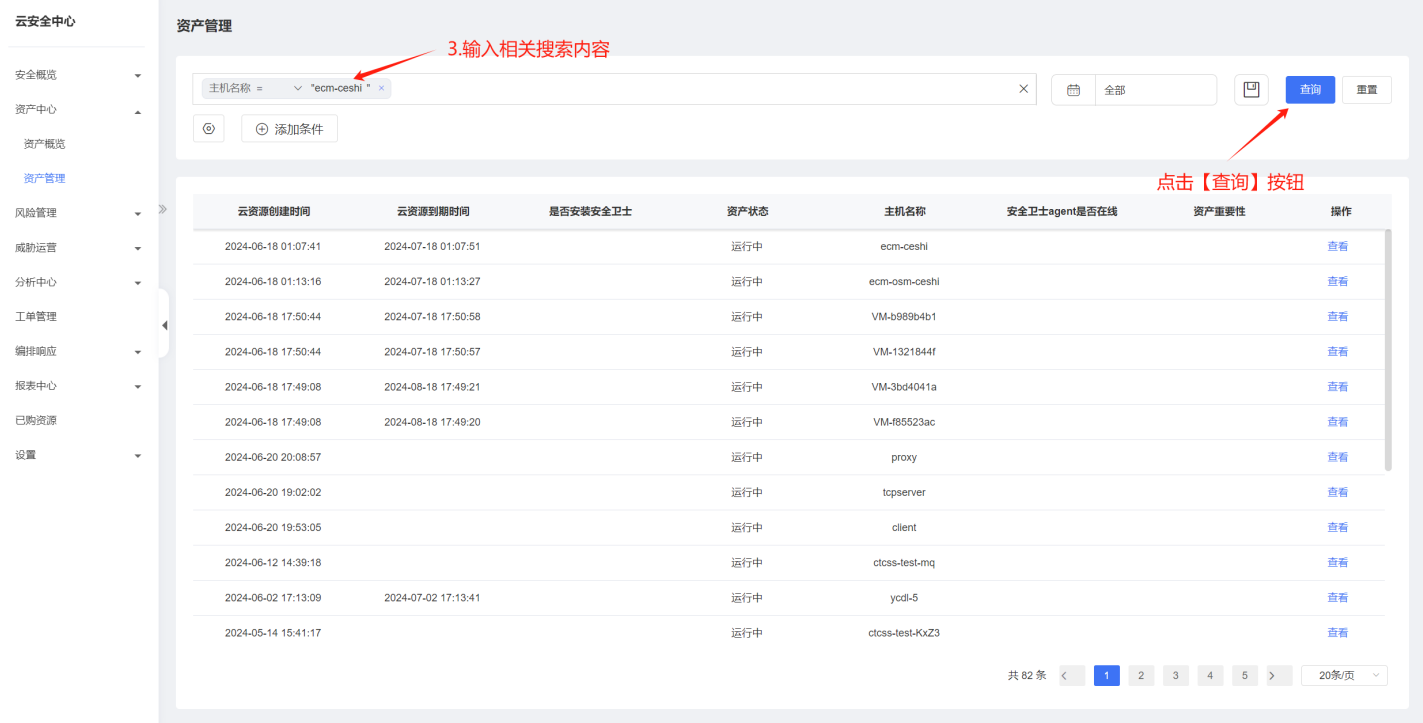Click the 共 82 条 total count text

tap(1027, 676)
